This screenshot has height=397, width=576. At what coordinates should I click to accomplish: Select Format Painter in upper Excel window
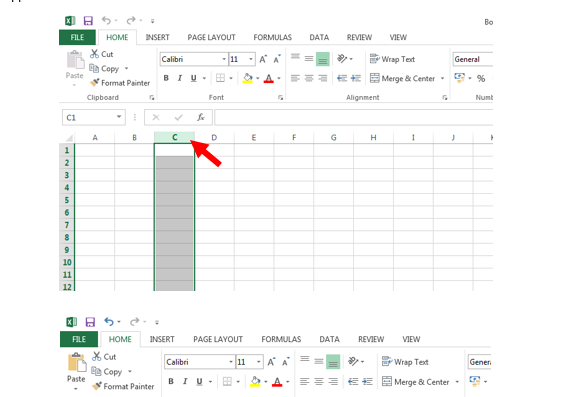click(120, 83)
